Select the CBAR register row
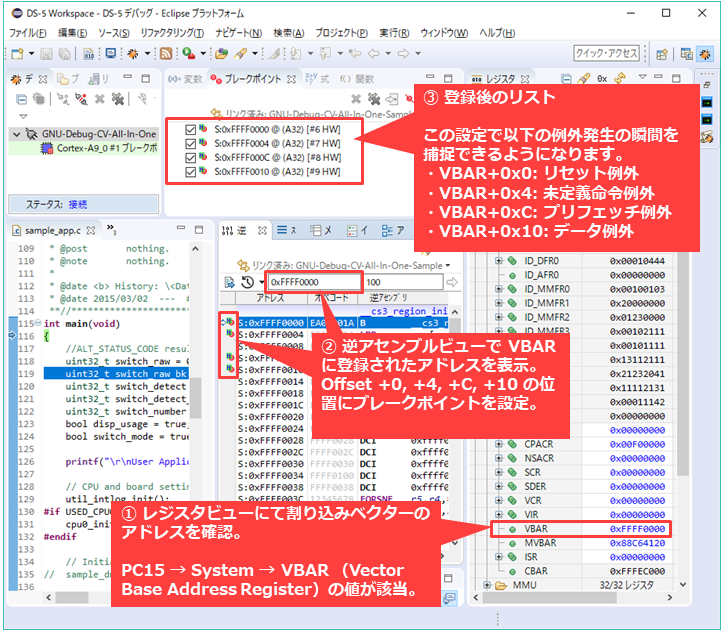The image size is (723, 632). [x=582, y=572]
